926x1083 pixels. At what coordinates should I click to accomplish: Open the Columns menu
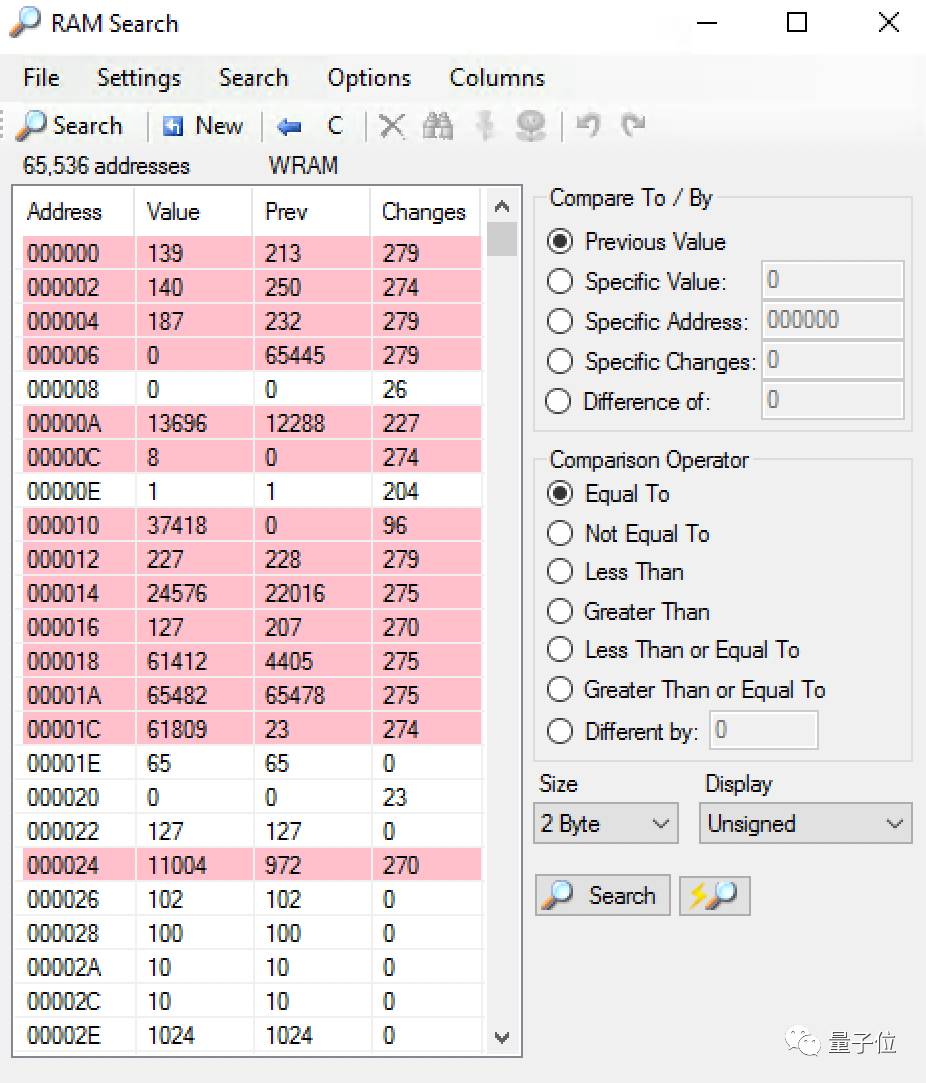[497, 77]
